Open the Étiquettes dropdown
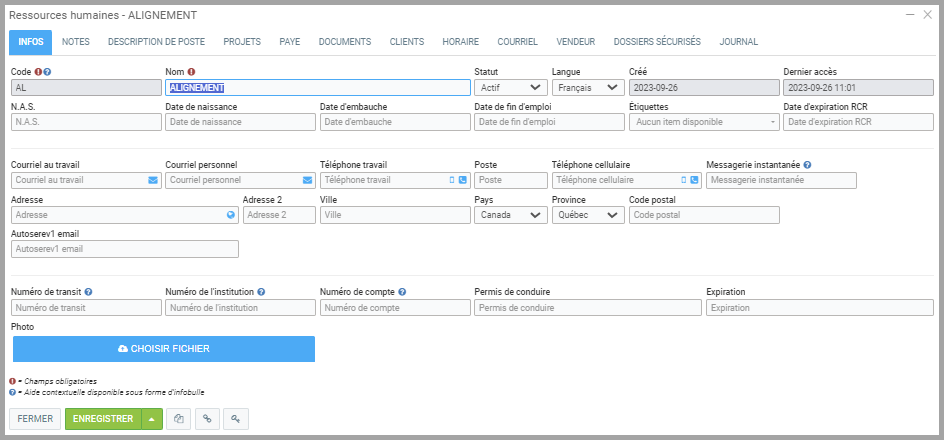 click(x=705, y=122)
